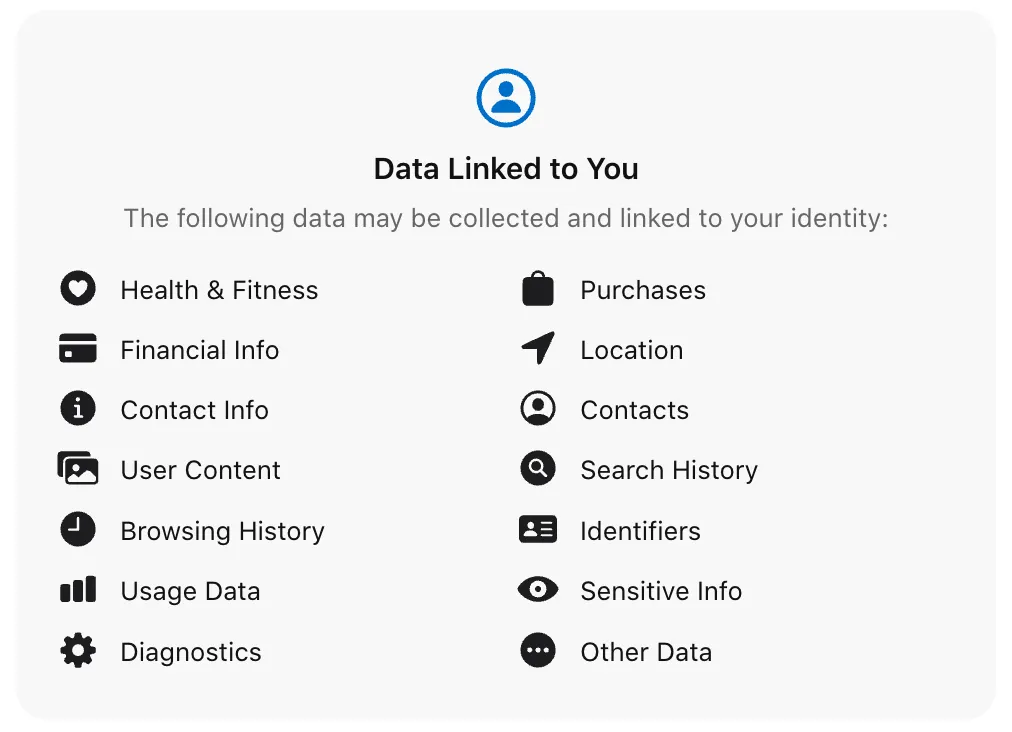Click the Location arrow icon
Image resolution: width=1012 pixels, height=732 pixels.
(538, 349)
